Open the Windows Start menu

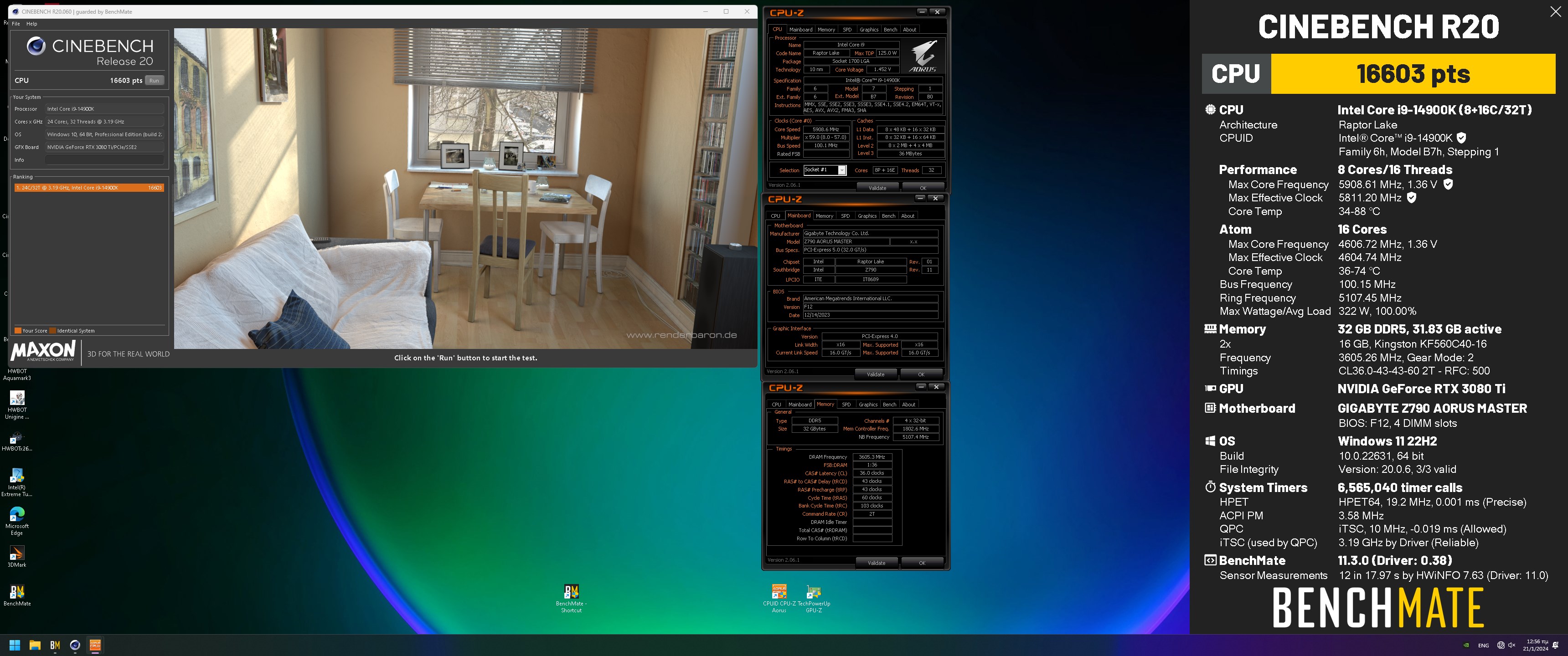(15, 645)
